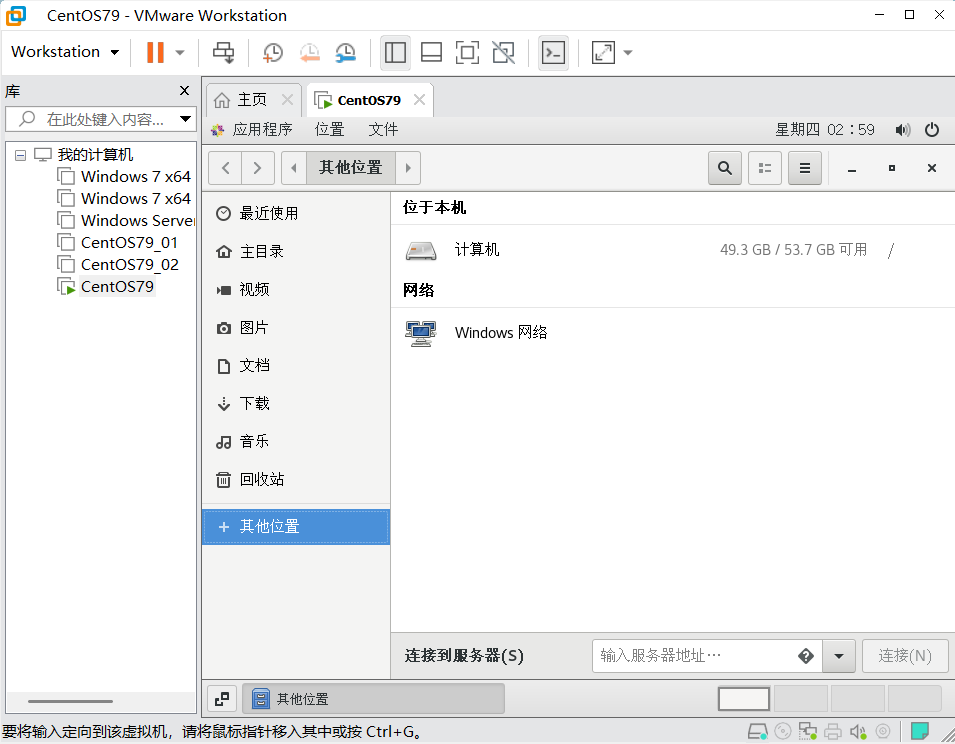Collapse the 我的计算机 tree node
The image size is (955, 744).
[x=21, y=155]
